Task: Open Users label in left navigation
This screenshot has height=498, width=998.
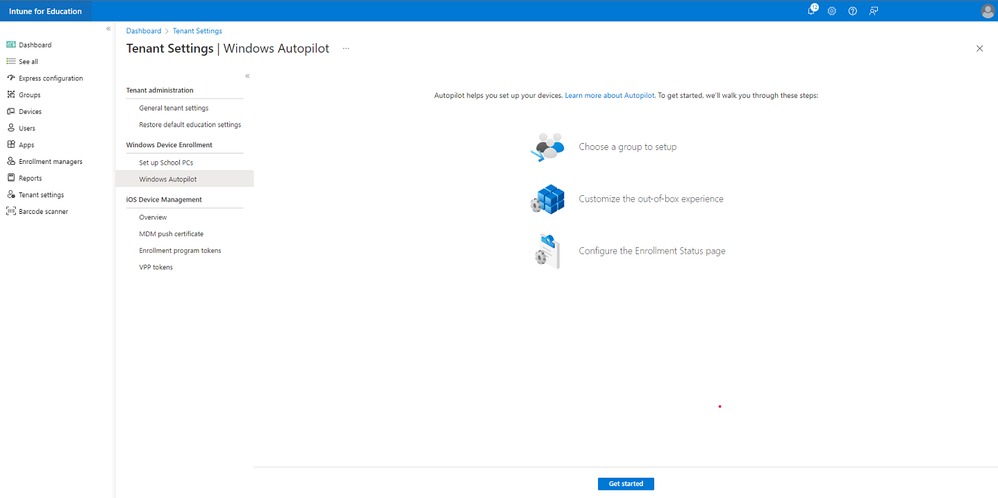Action: click(27, 128)
